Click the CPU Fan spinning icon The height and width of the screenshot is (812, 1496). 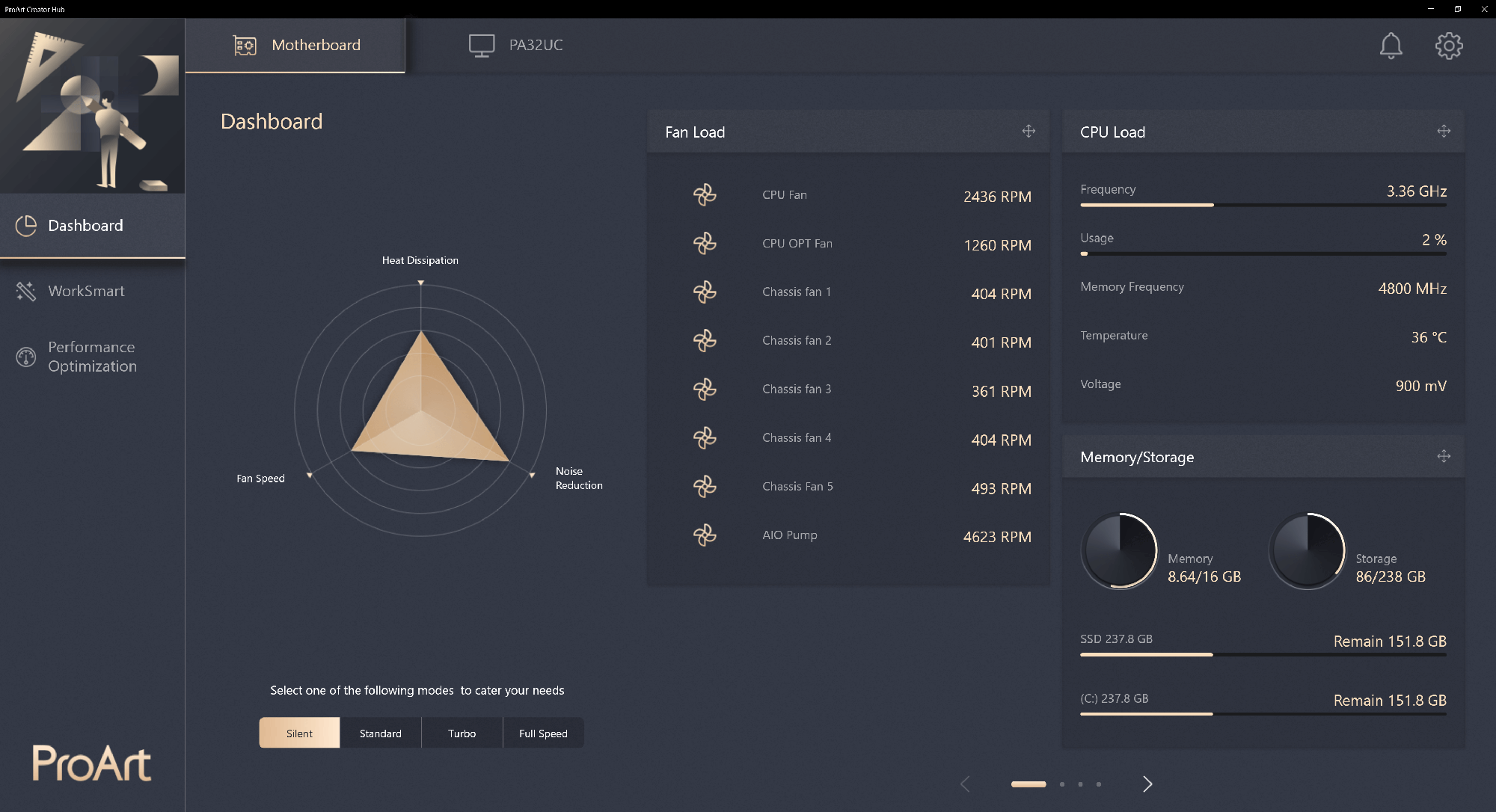pyautogui.click(x=702, y=195)
